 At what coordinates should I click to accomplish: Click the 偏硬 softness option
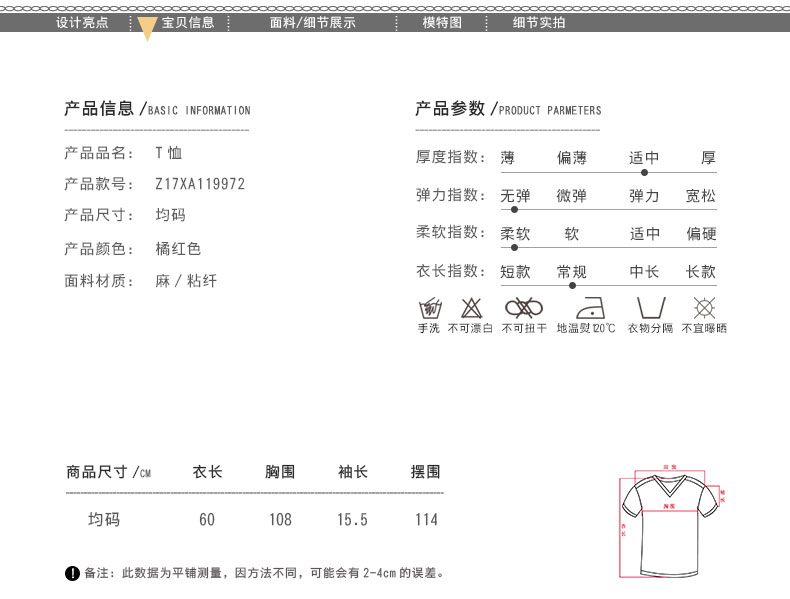(x=701, y=234)
